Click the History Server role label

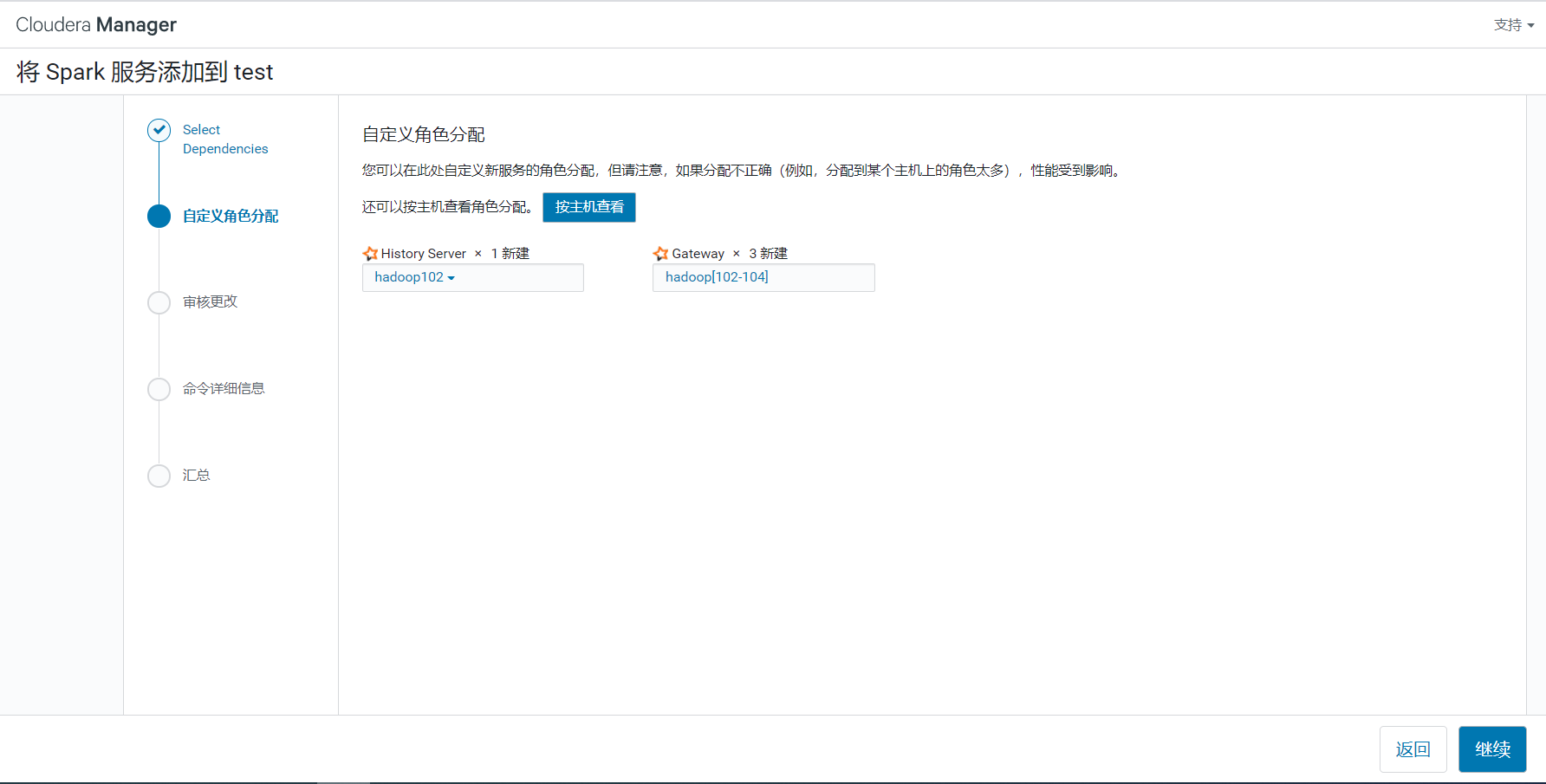pyautogui.click(x=424, y=254)
